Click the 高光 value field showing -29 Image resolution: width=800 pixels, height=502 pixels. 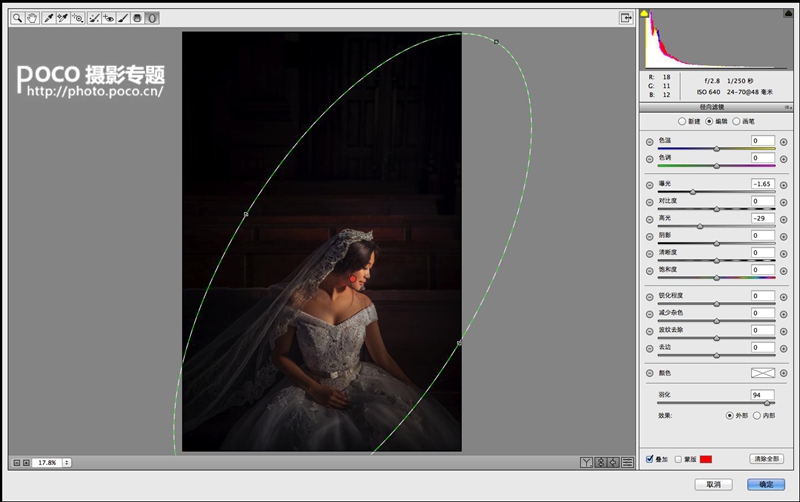click(x=763, y=218)
